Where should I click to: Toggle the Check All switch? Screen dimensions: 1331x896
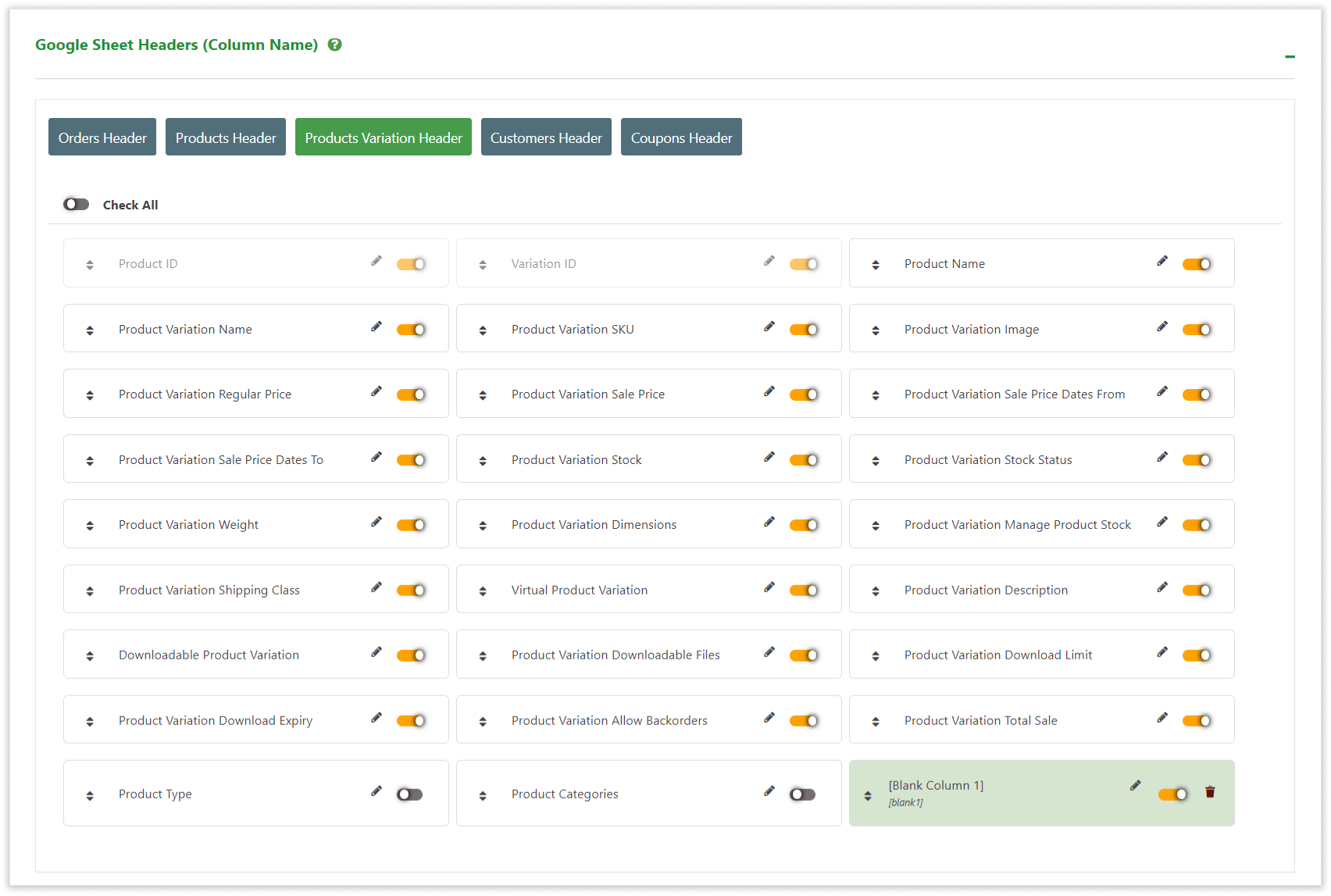(76, 204)
